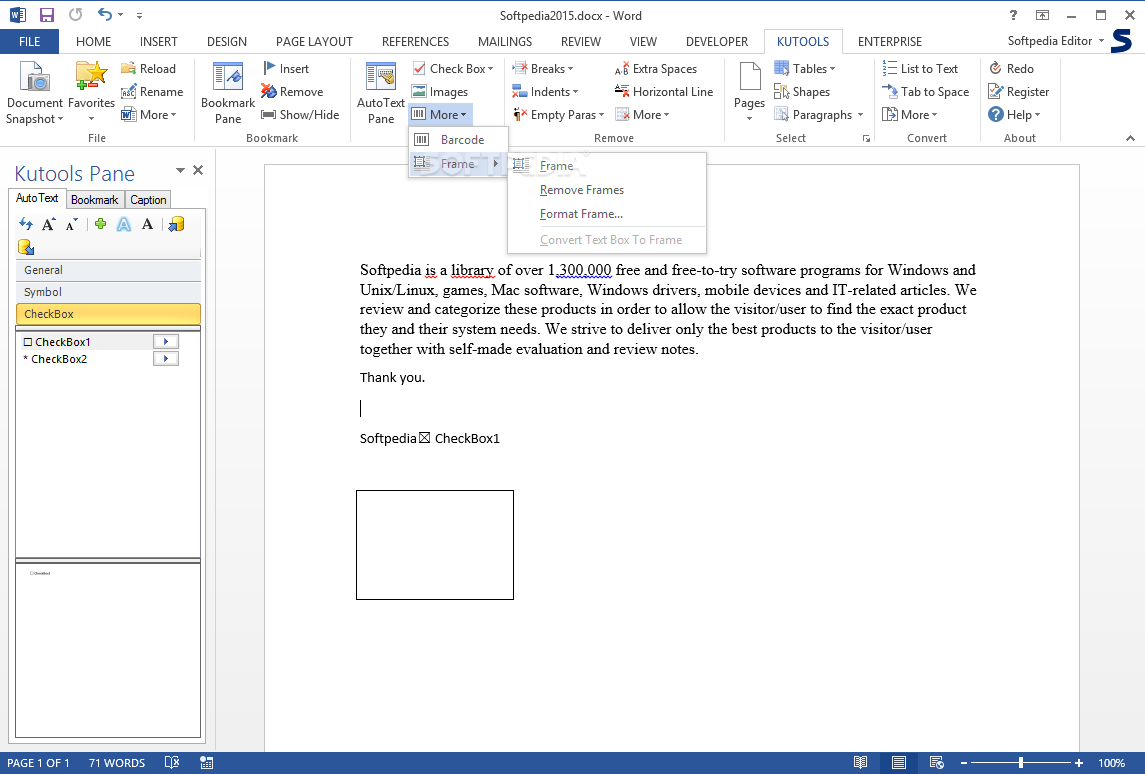Select all Shapes in document
The image size is (1145, 774).
pos(802,92)
